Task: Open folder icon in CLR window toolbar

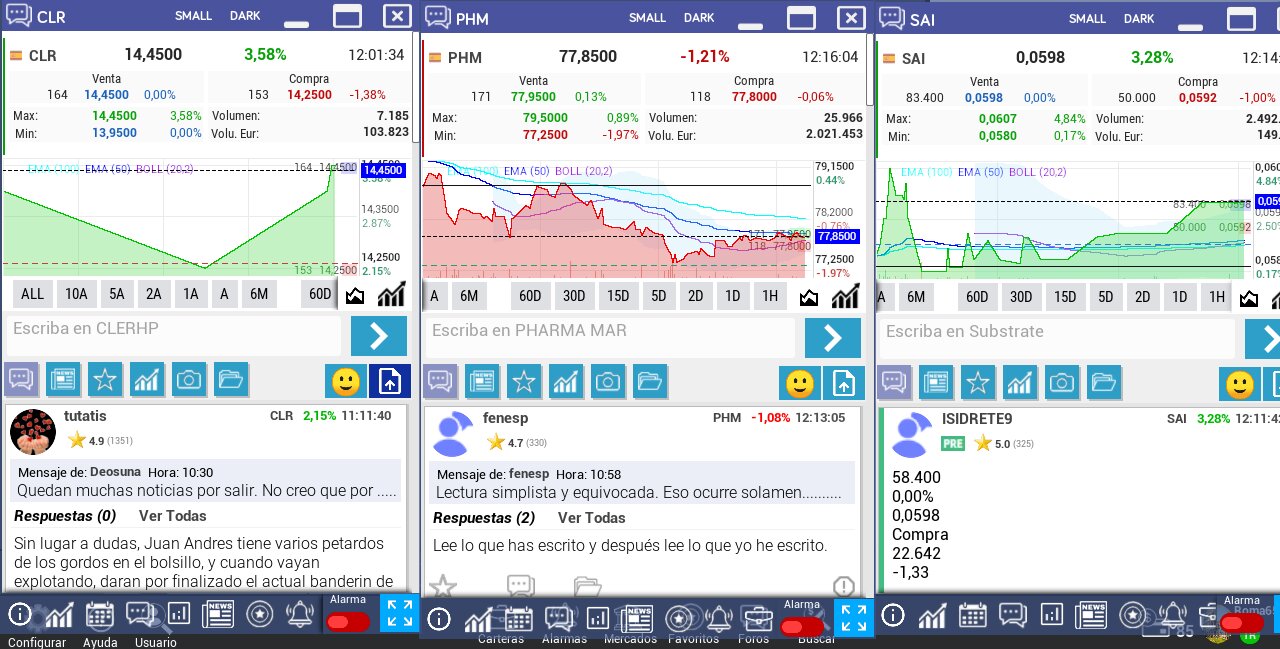Action: click(x=231, y=380)
